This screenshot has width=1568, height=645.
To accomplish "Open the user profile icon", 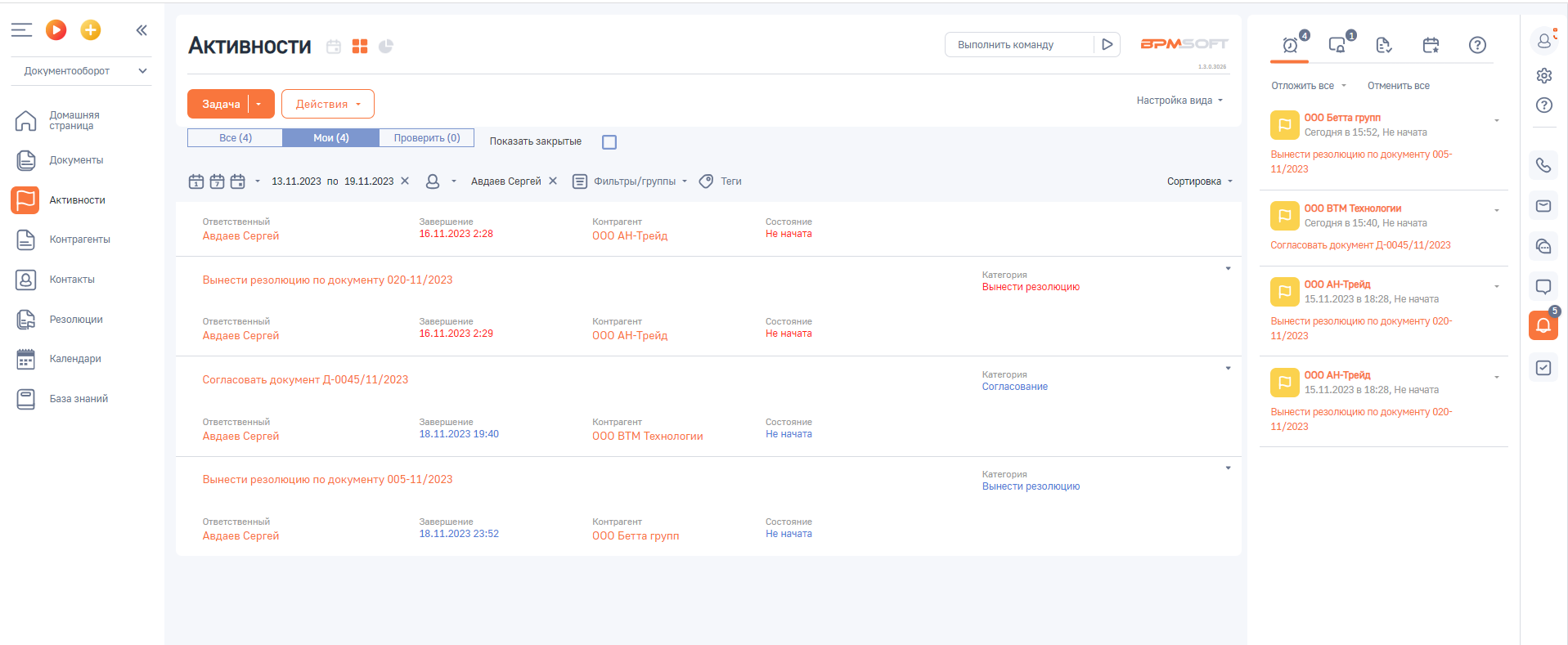I will pyautogui.click(x=1543, y=40).
